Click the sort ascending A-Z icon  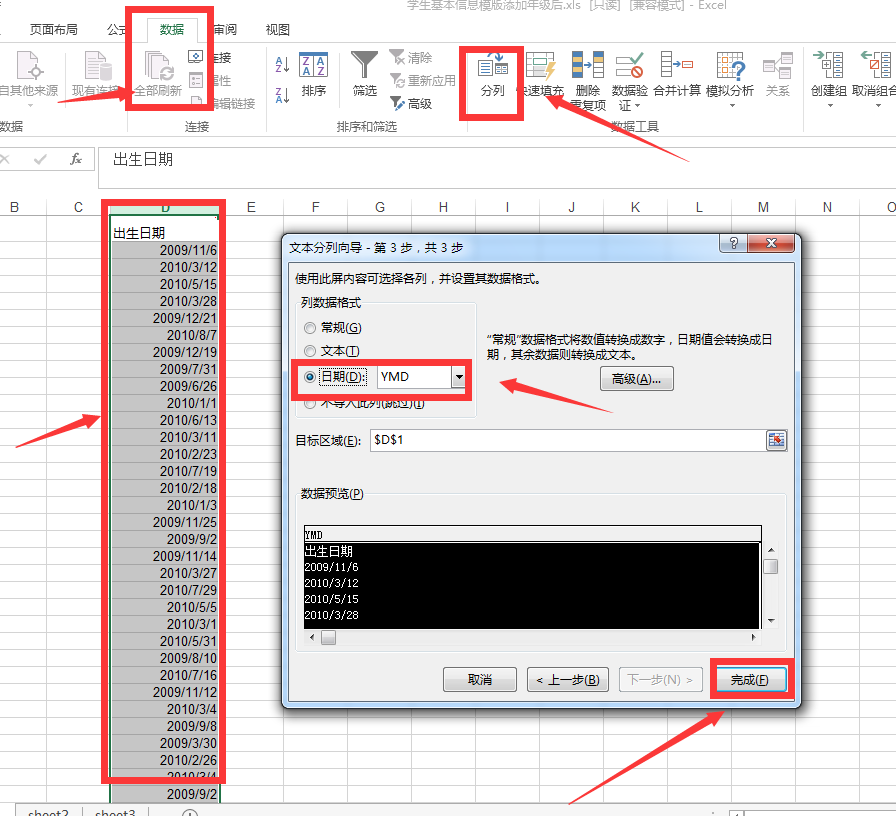click(282, 66)
